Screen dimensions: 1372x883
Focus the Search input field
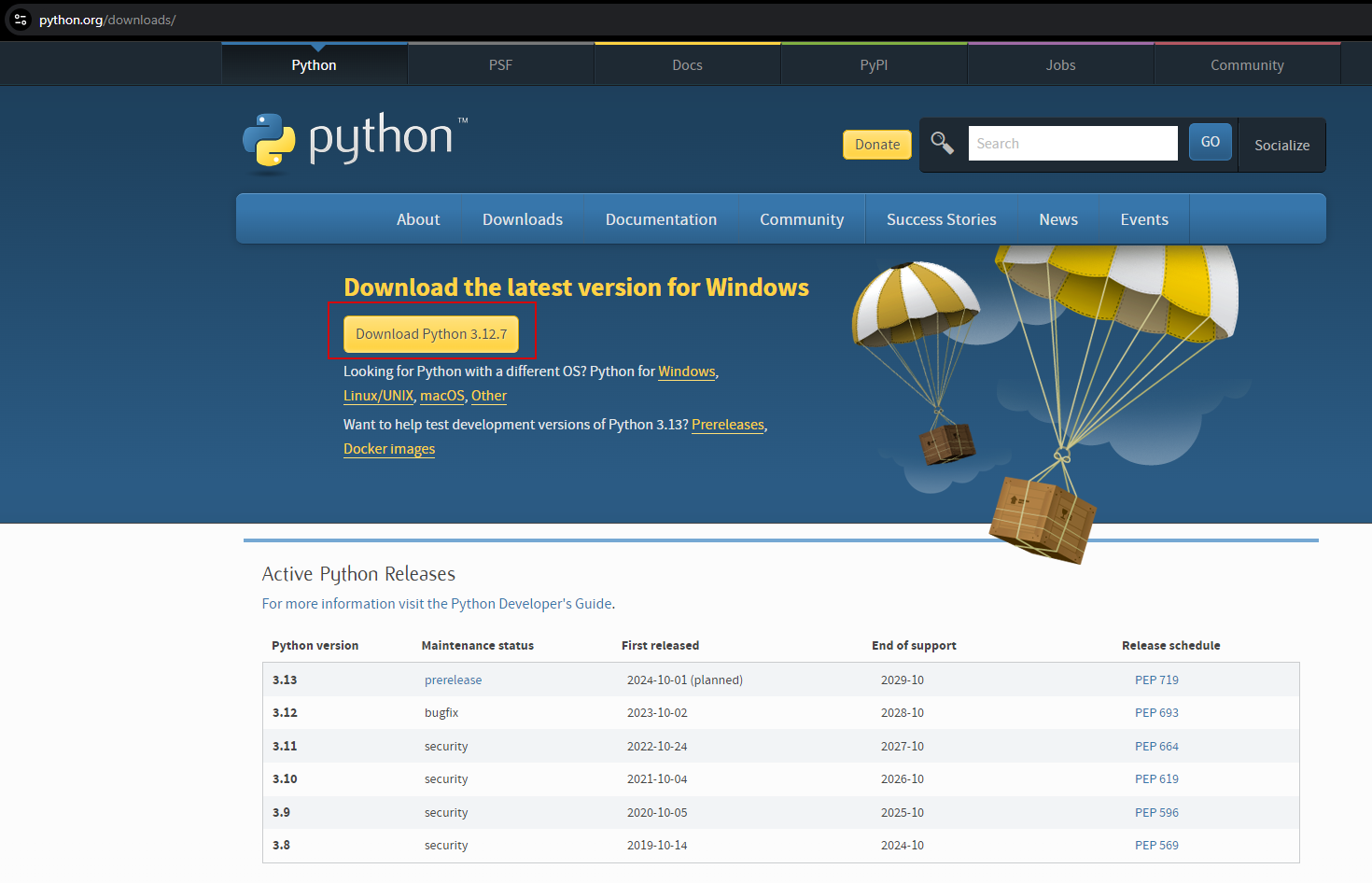click(1072, 143)
